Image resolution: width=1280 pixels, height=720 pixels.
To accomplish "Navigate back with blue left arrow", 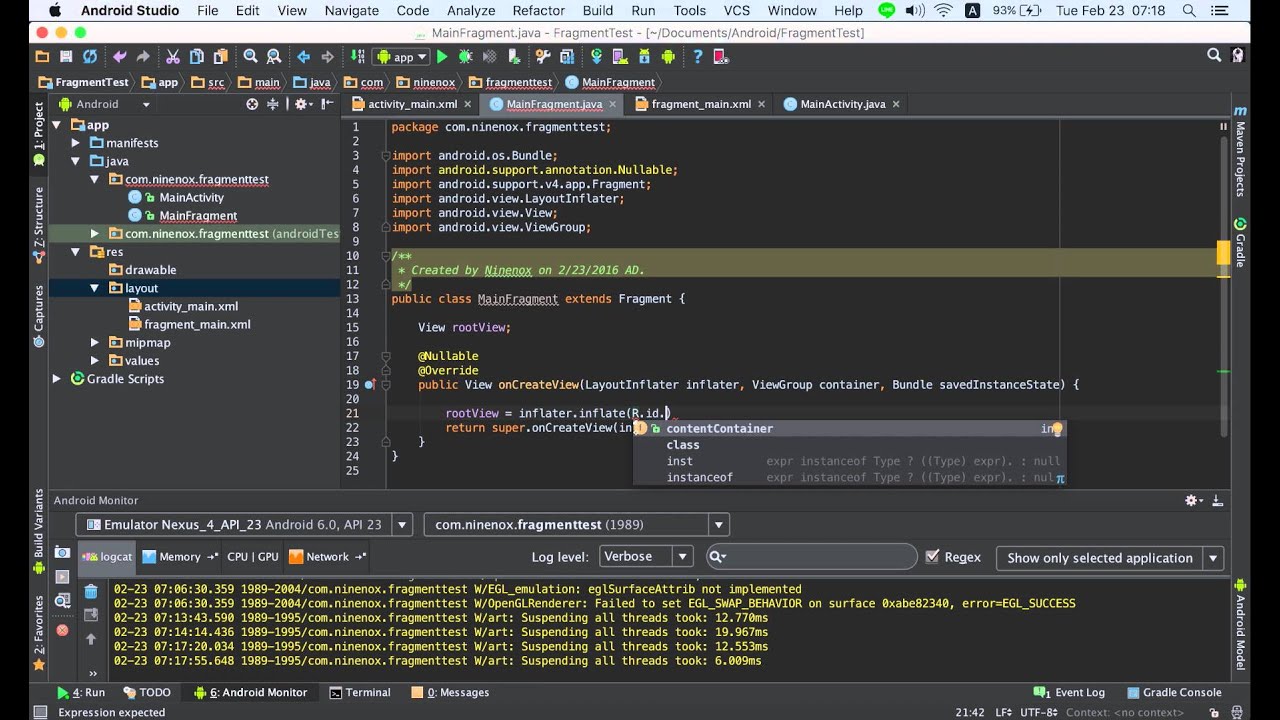I will coord(304,57).
